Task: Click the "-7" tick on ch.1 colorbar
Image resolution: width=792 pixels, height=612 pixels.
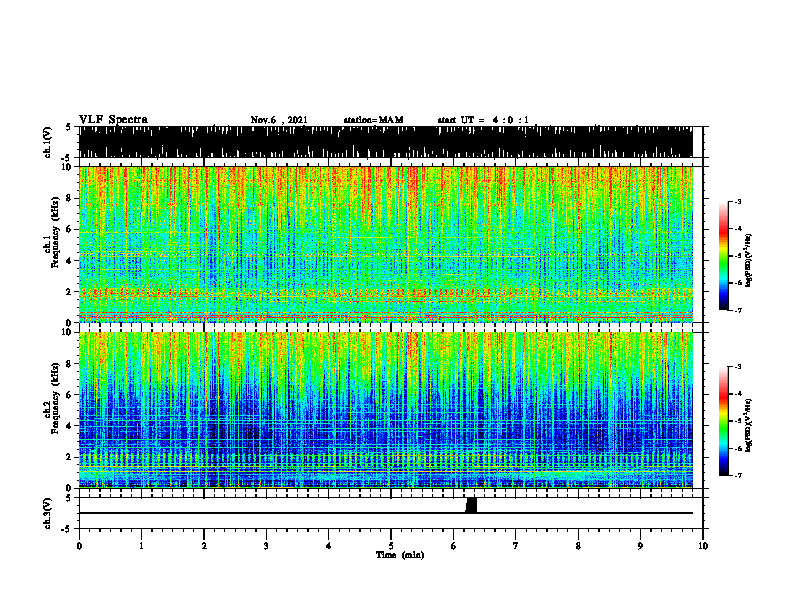Action: 738,310
